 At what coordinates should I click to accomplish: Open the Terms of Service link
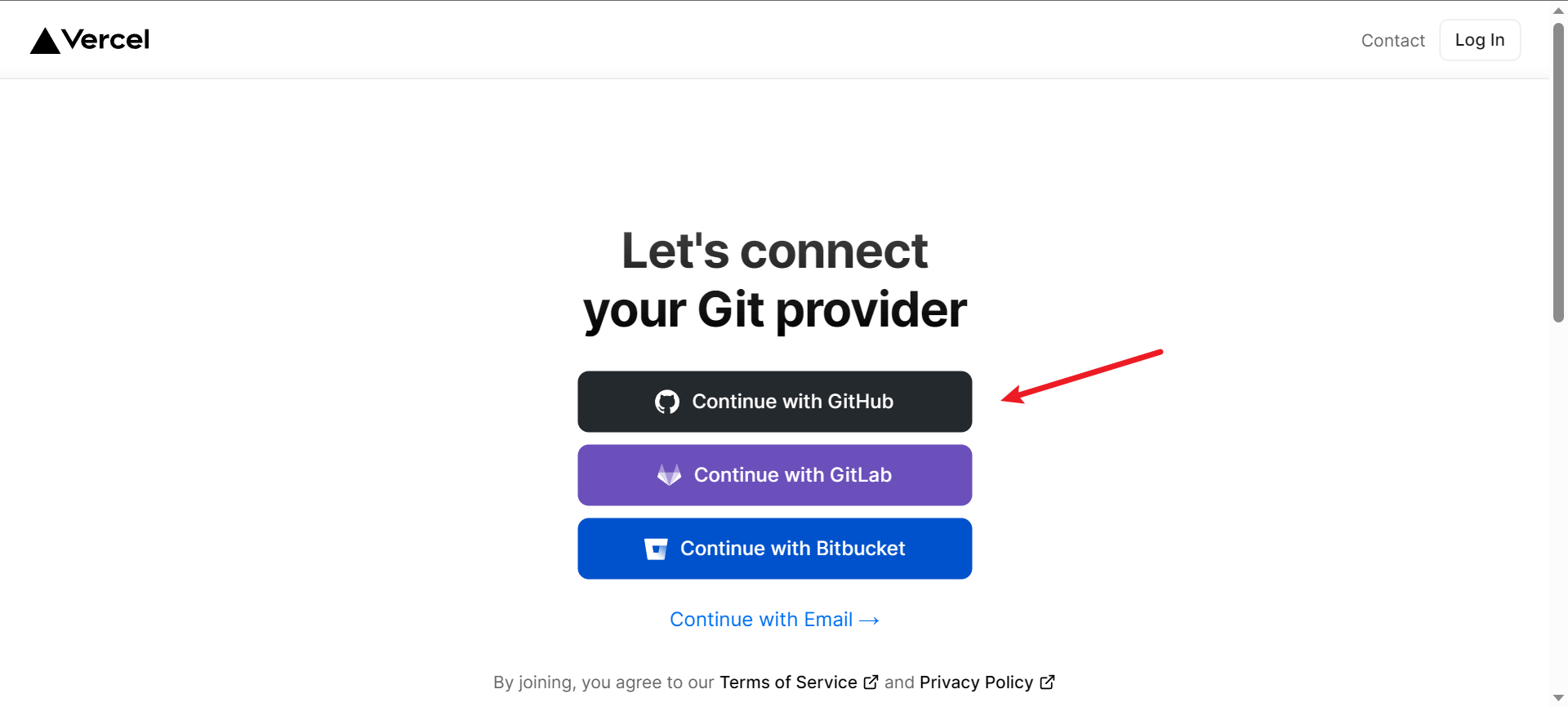788,683
